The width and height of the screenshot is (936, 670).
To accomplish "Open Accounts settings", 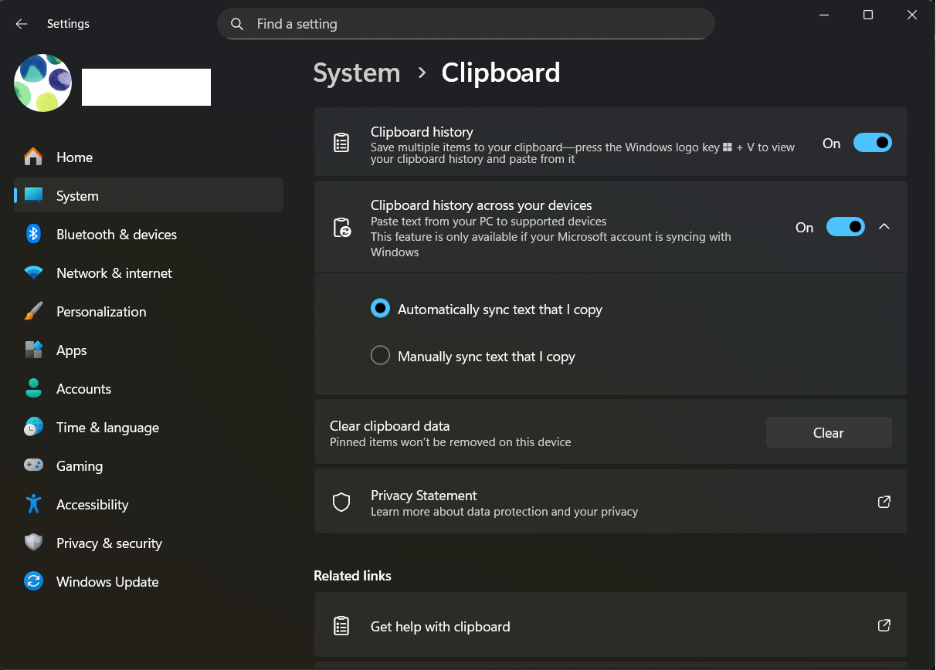I will (x=148, y=389).
